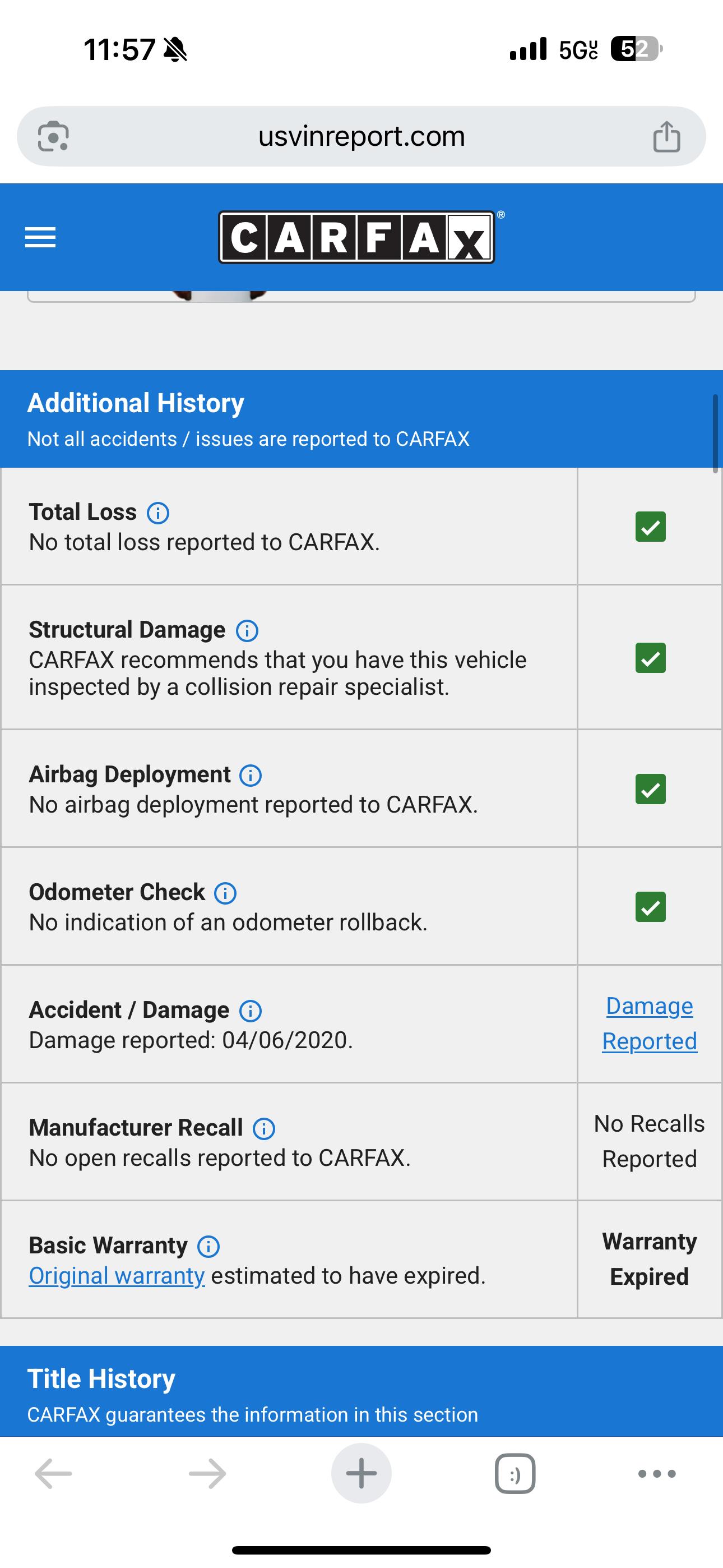Screen dimensions: 723x1568
Task: Tap the Manufacturer Recall info icon
Action: coord(263,1128)
